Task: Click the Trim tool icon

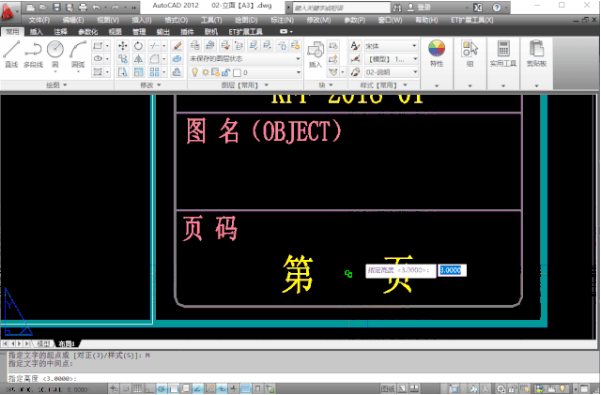Action: pos(154,46)
